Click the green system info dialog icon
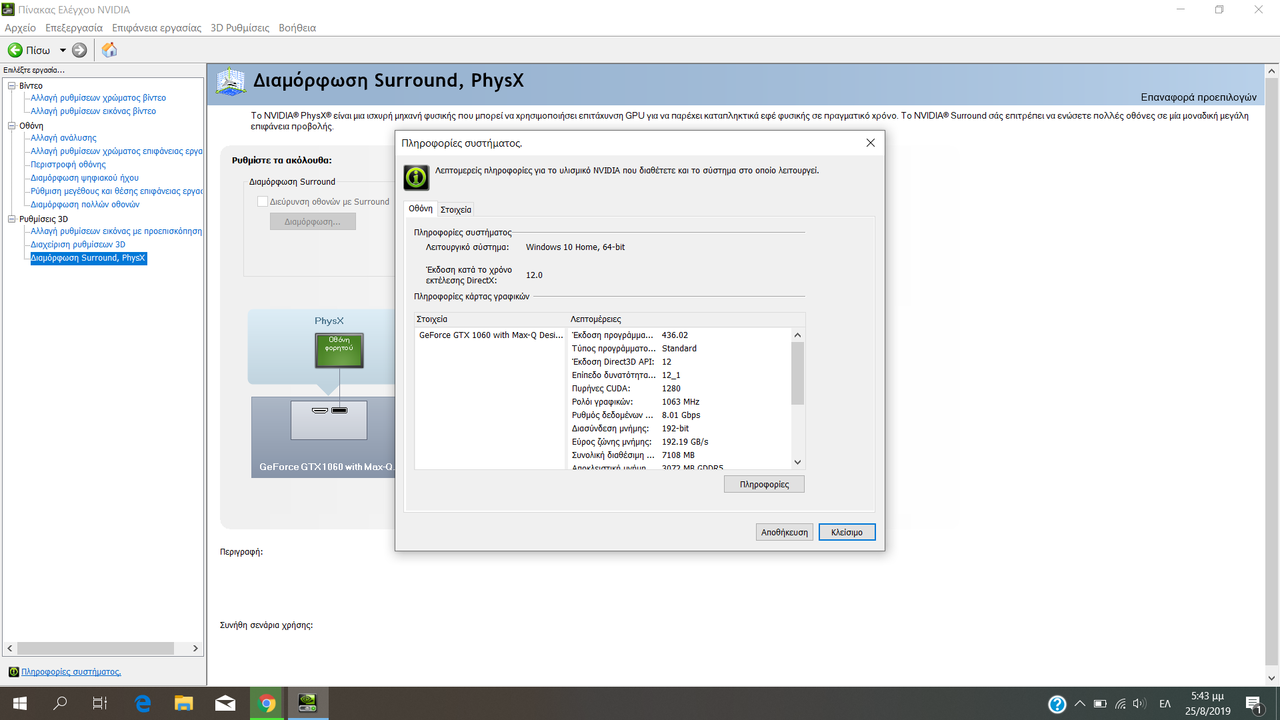Screen dimensions: 1280x720 416,177
